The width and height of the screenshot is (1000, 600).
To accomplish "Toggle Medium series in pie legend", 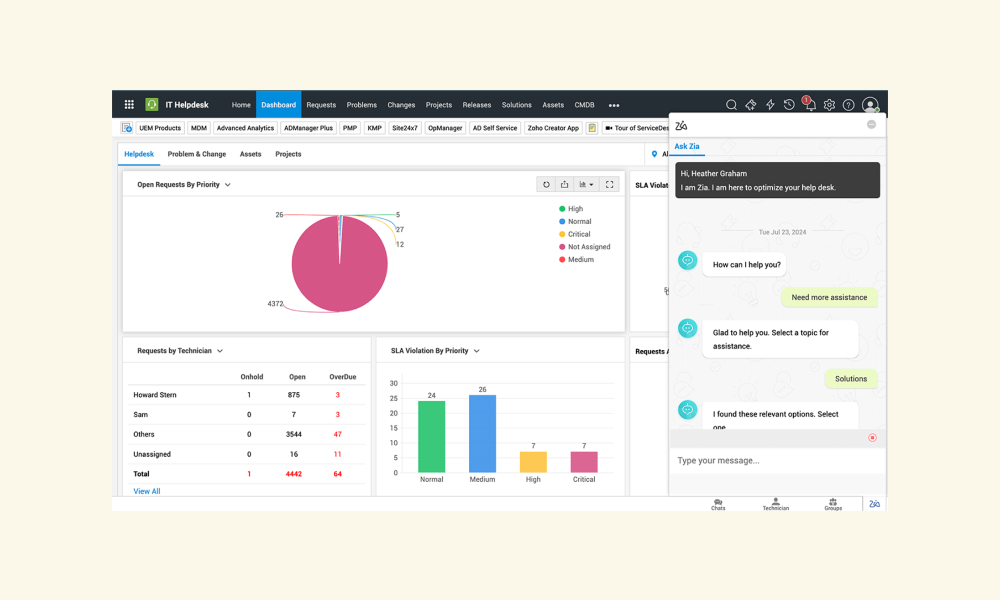I will point(576,260).
